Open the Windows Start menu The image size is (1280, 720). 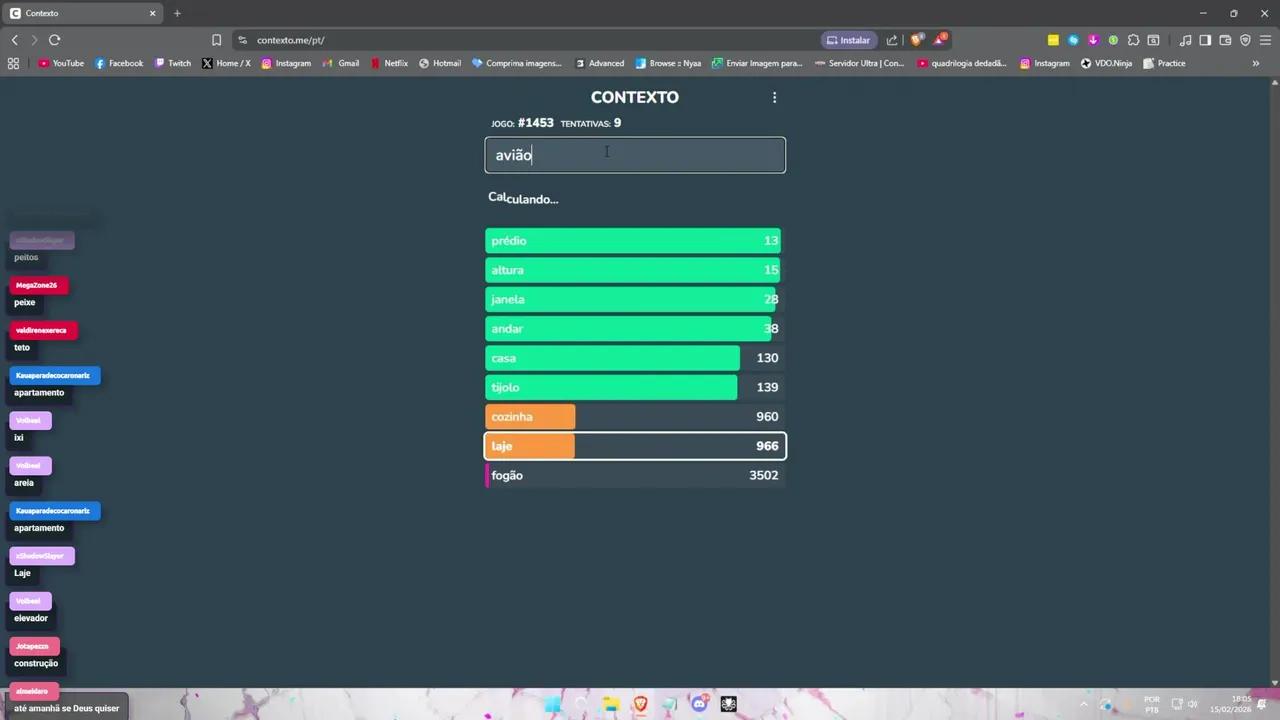coord(552,704)
